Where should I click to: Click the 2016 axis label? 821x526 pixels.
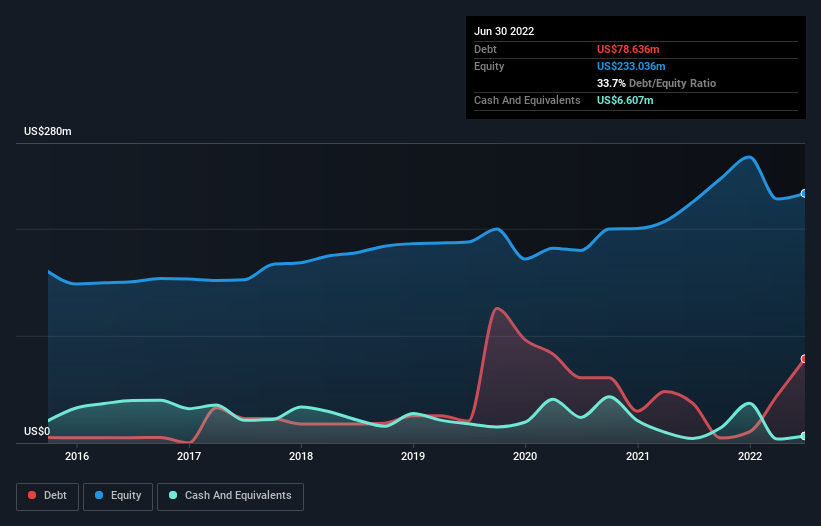tap(77, 456)
